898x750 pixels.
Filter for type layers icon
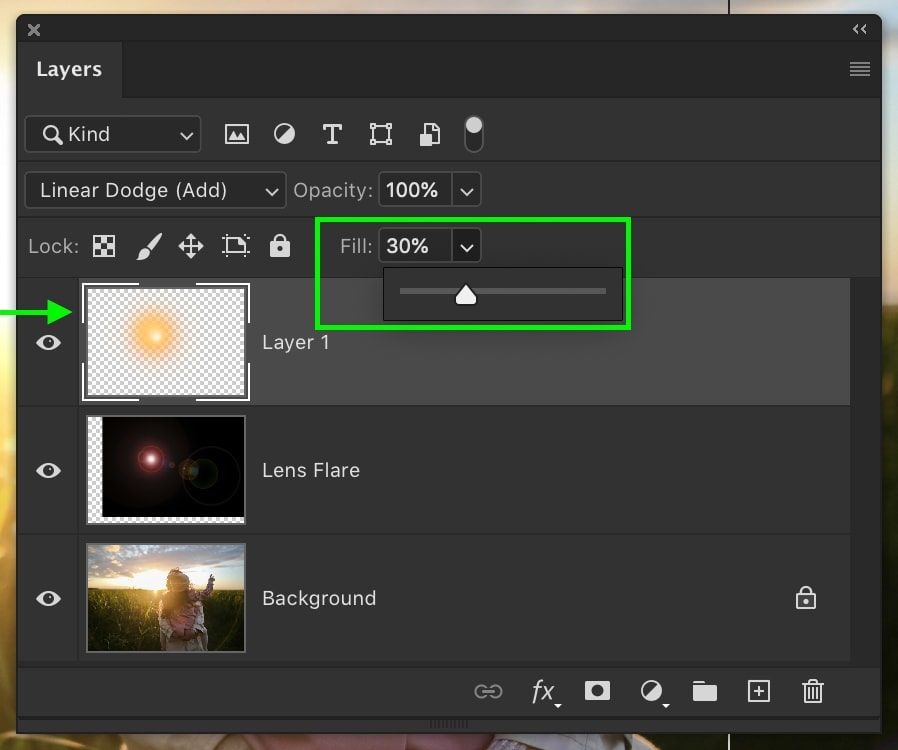click(x=332, y=135)
